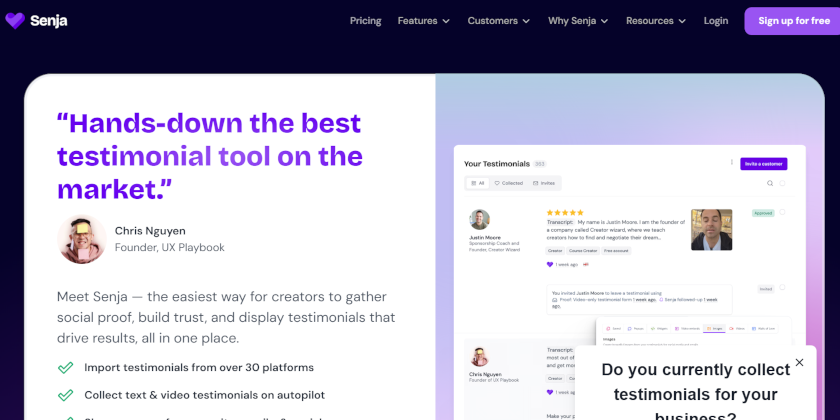Viewport: 840px width, 420px height.
Task: Toggle the select-all circle beside search
Action: pyautogui.click(x=782, y=183)
